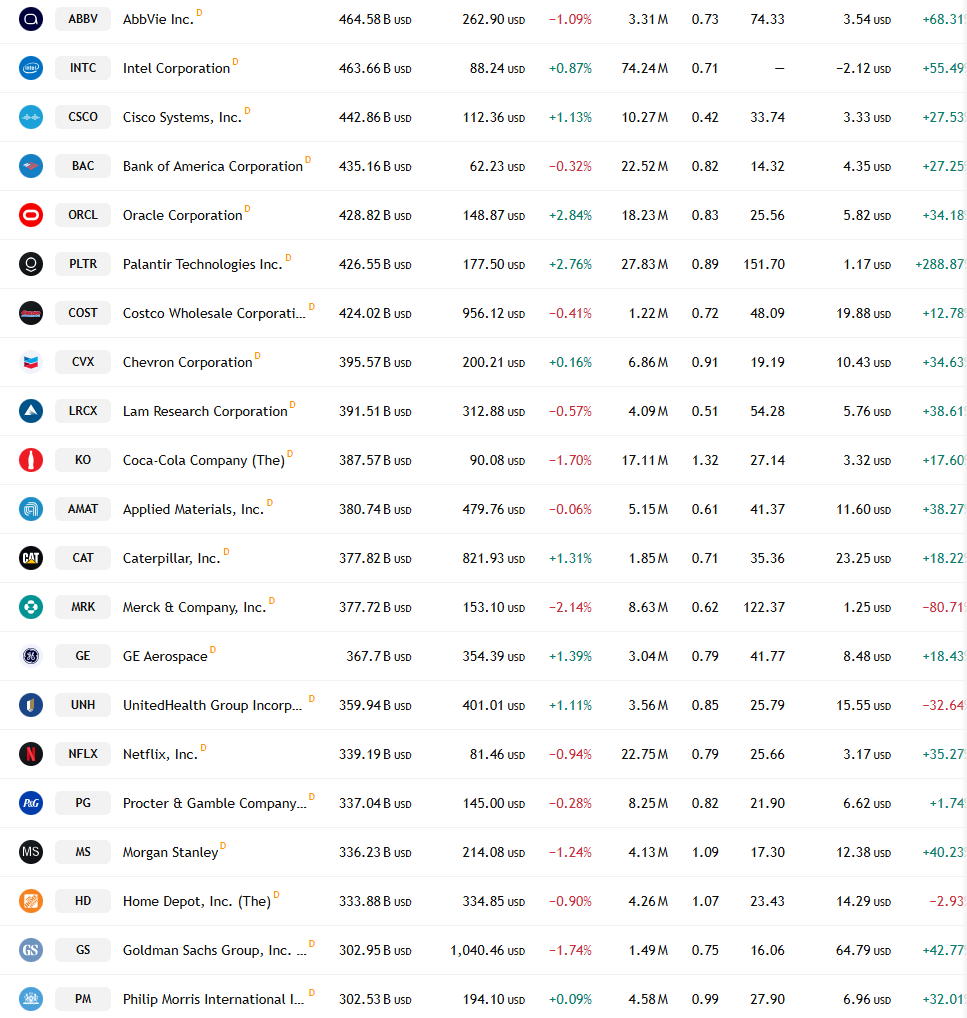Open Home Depot, Inc. (The) link
The height and width of the screenshot is (1018, 967).
point(197,901)
